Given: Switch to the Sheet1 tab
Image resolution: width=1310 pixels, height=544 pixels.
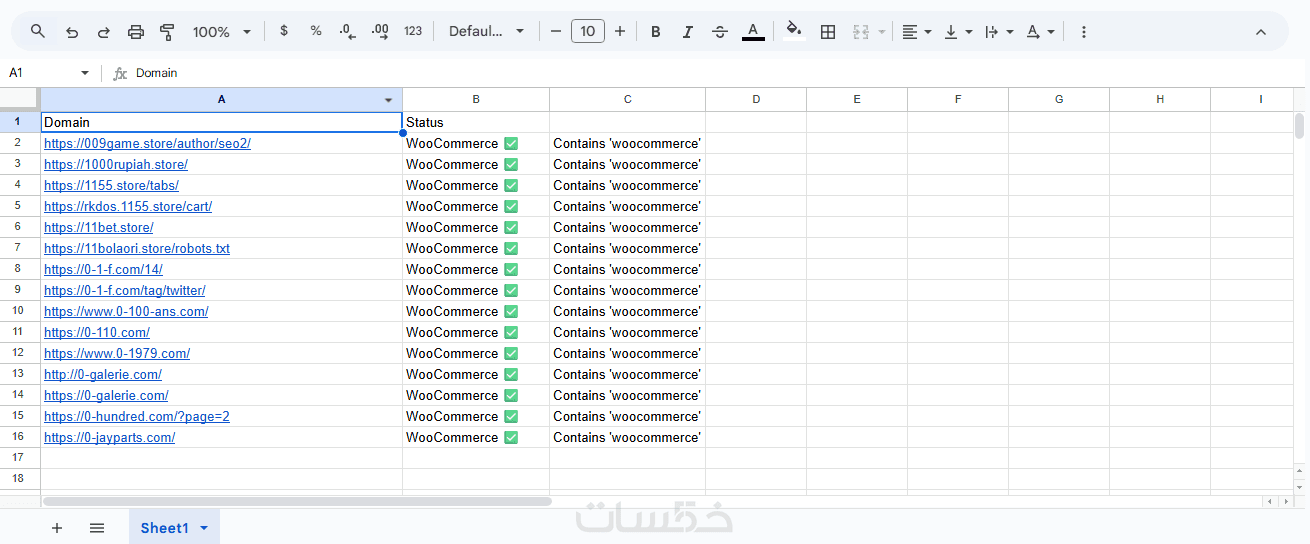Looking at the screenshot, I should pyautogui.click(x=164, y=528).
